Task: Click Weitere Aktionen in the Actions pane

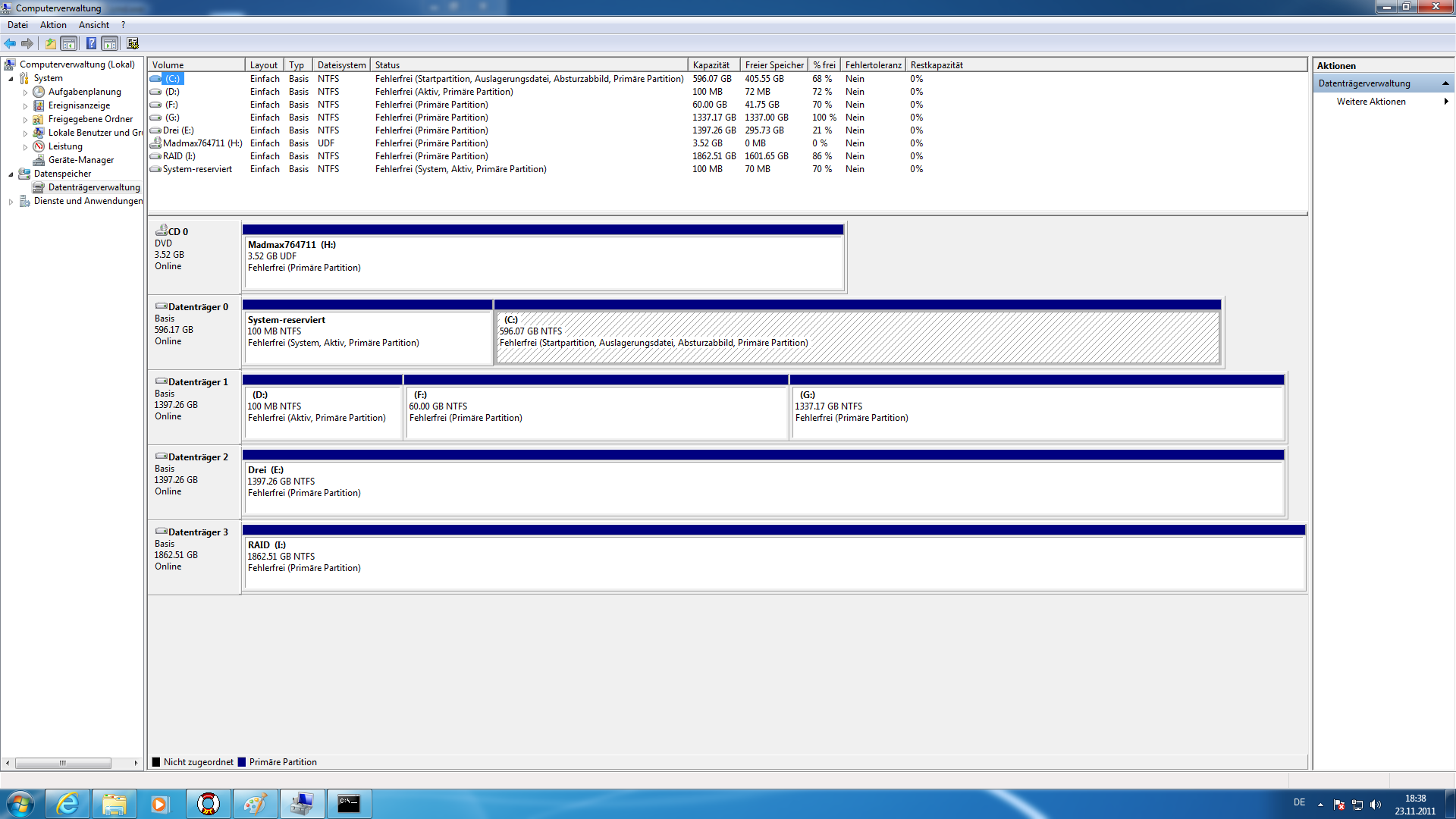Action: (x=1370, y=102)
